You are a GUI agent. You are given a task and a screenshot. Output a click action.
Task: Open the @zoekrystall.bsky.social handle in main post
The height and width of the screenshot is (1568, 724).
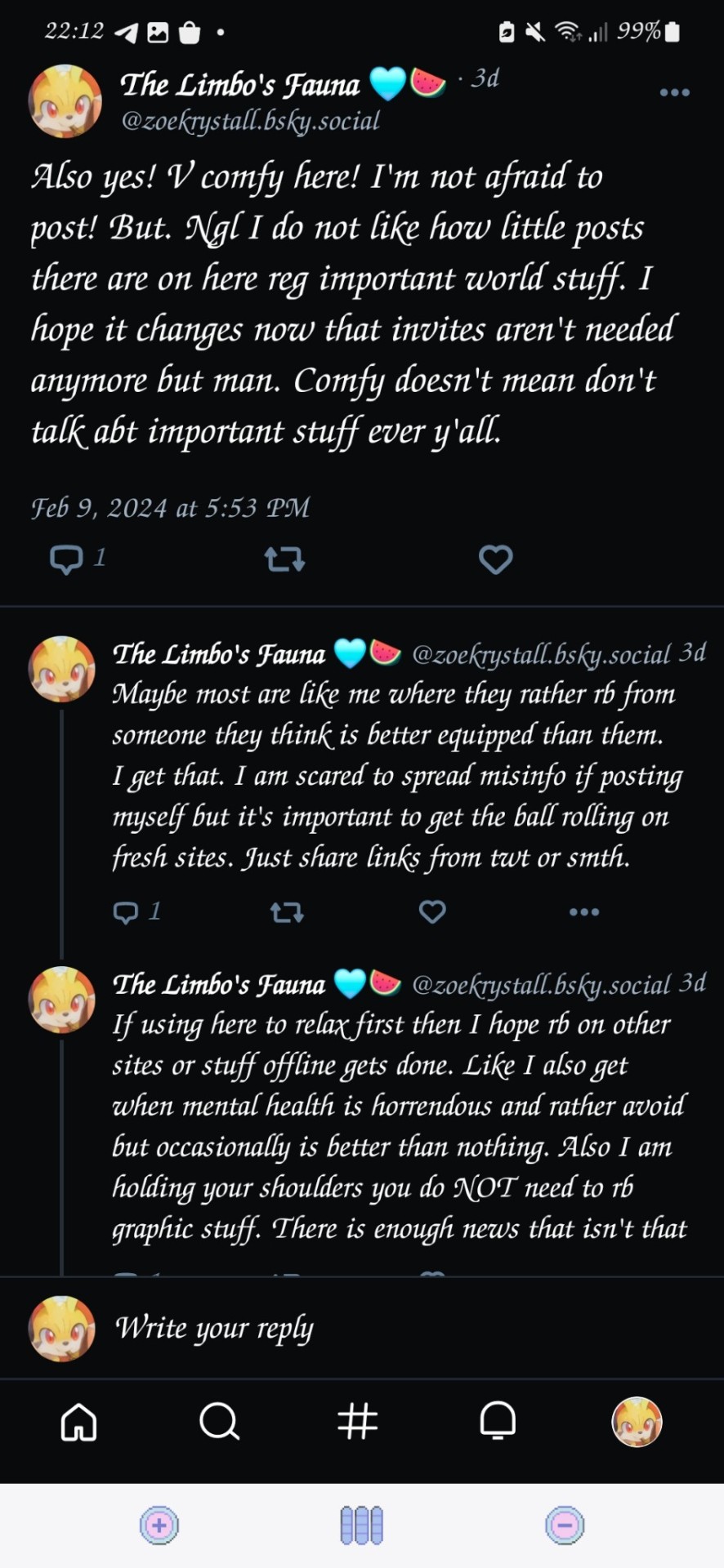(250, 122)
